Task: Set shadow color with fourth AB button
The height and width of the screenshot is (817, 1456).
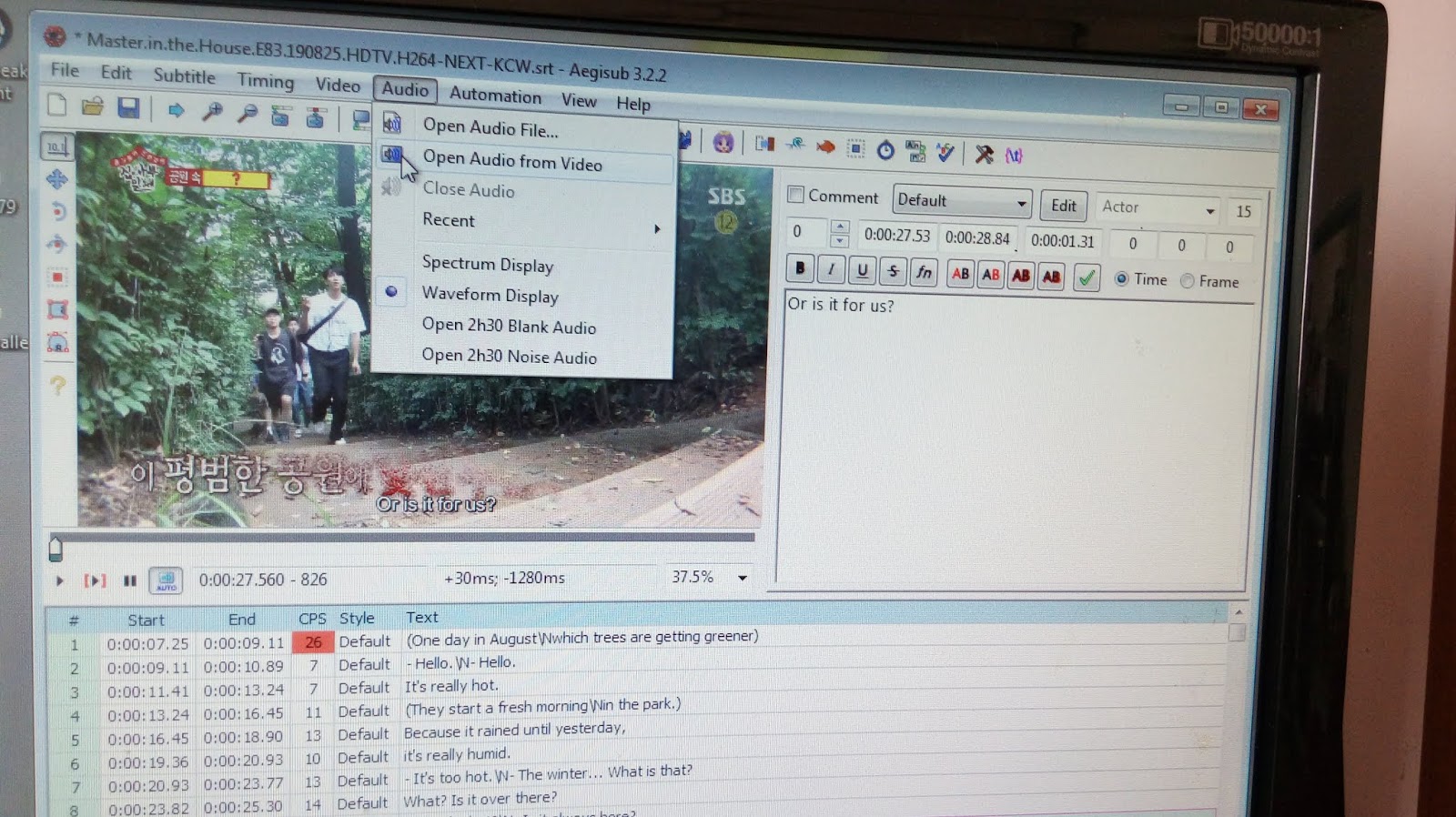Action: 1051,277
